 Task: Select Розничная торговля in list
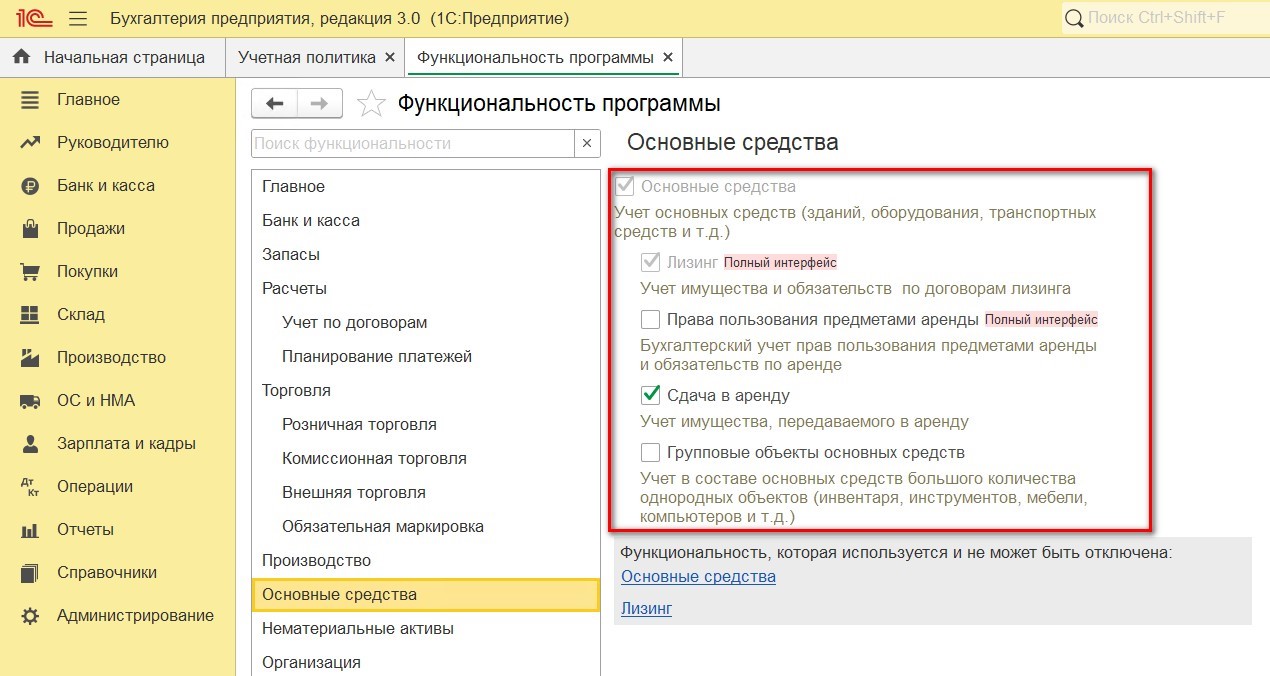pyautogui.click(x=426, y=425)
